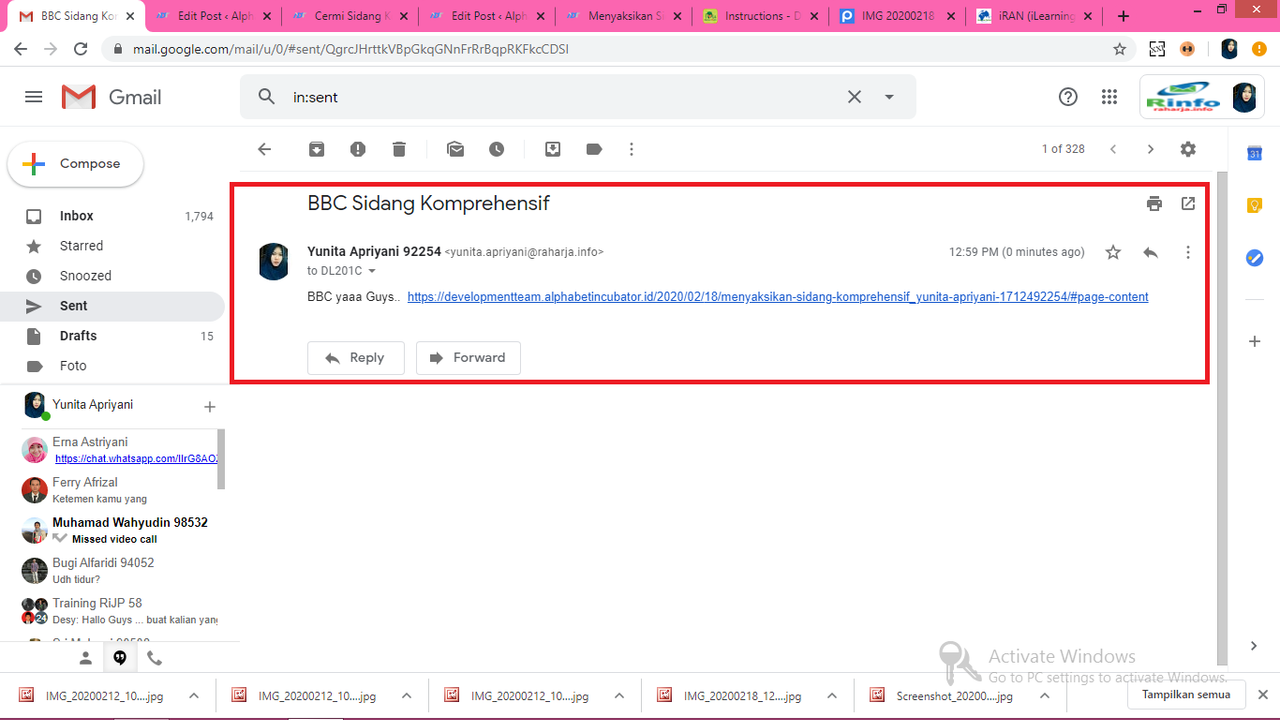This screenshot has height=720, width=1280.
Task: Report this email as spam
Action: [x=358, y=149]
